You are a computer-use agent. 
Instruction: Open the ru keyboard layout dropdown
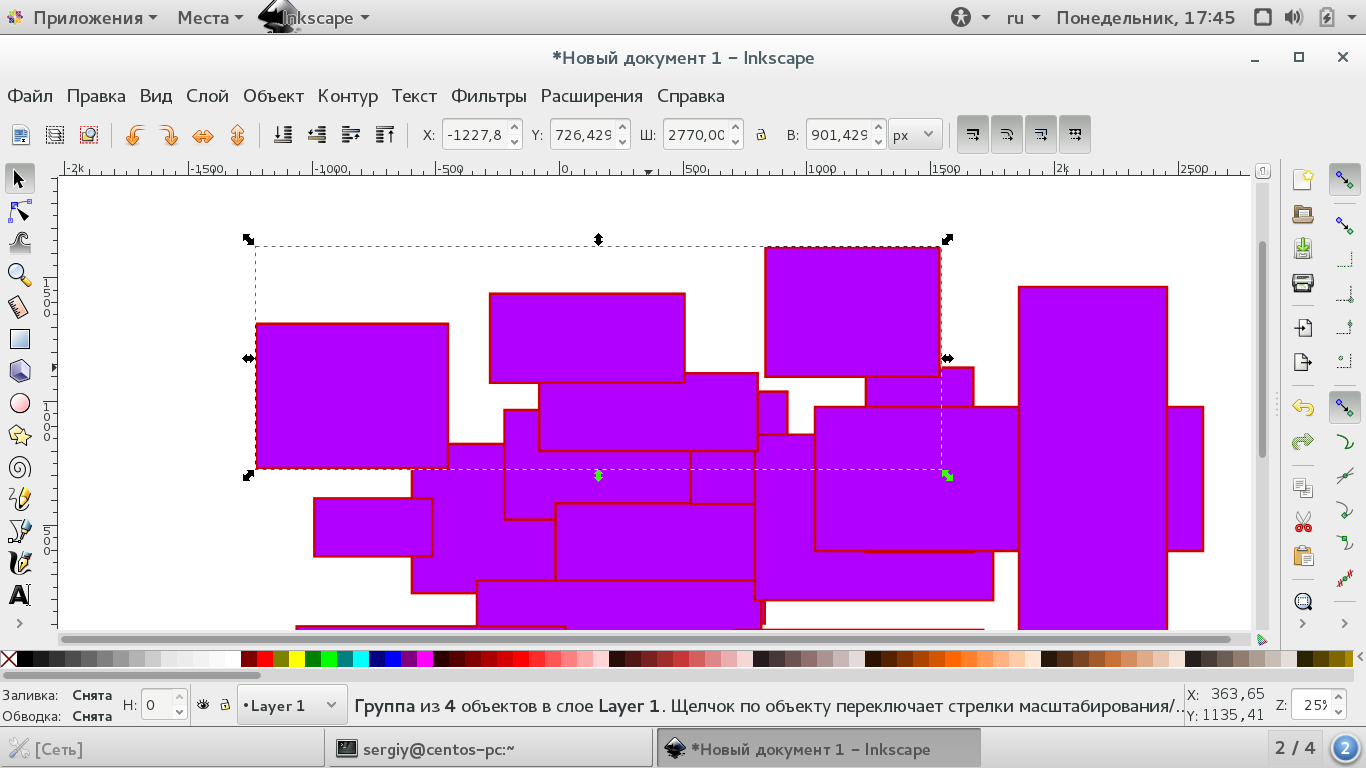point(1023,17)
